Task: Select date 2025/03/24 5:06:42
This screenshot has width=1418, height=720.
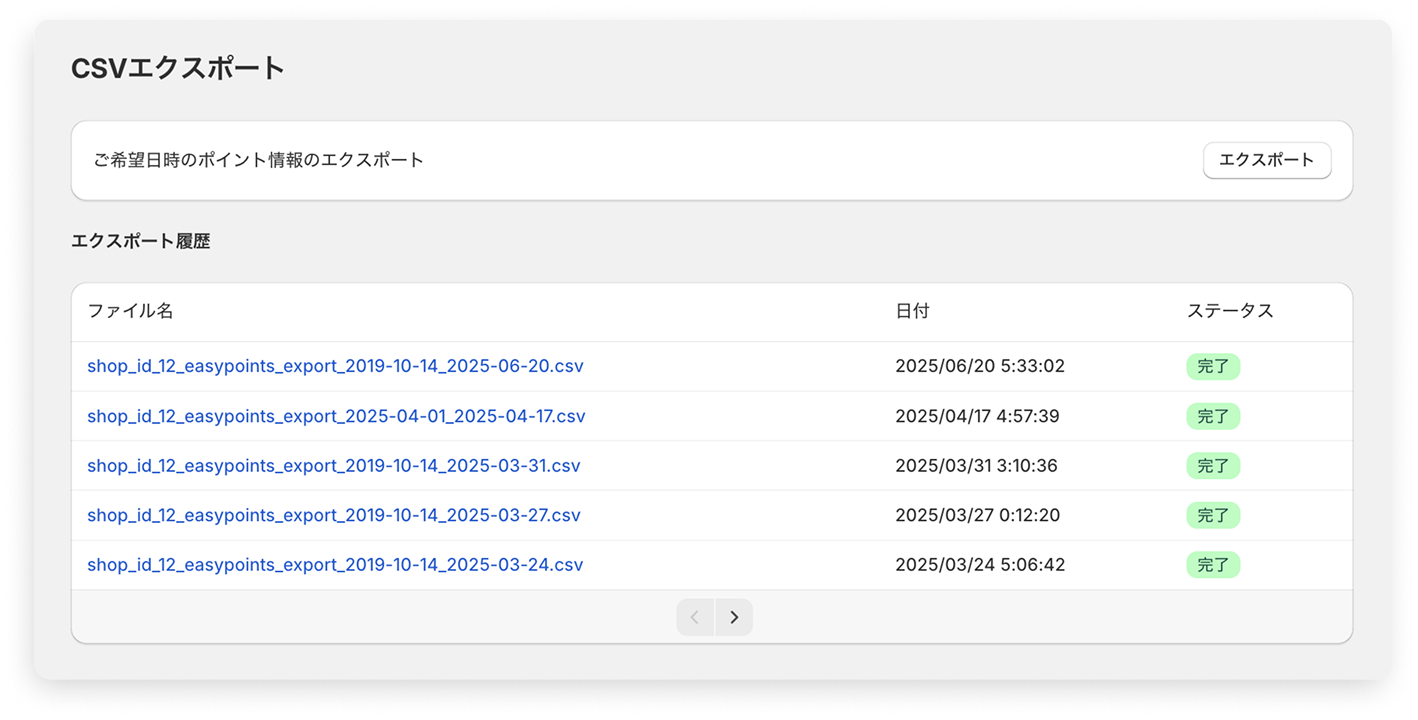Action: coord(980,565)
